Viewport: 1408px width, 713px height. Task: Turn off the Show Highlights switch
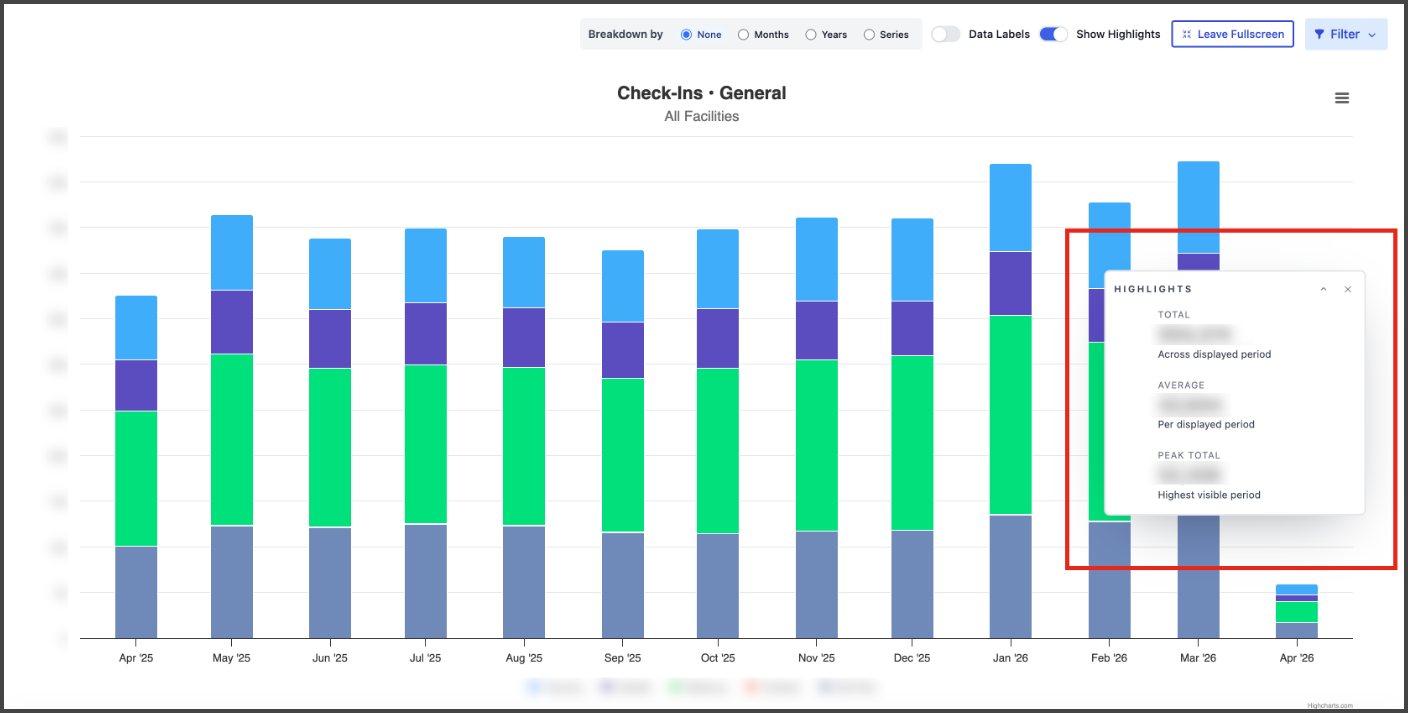(1053, 34)
